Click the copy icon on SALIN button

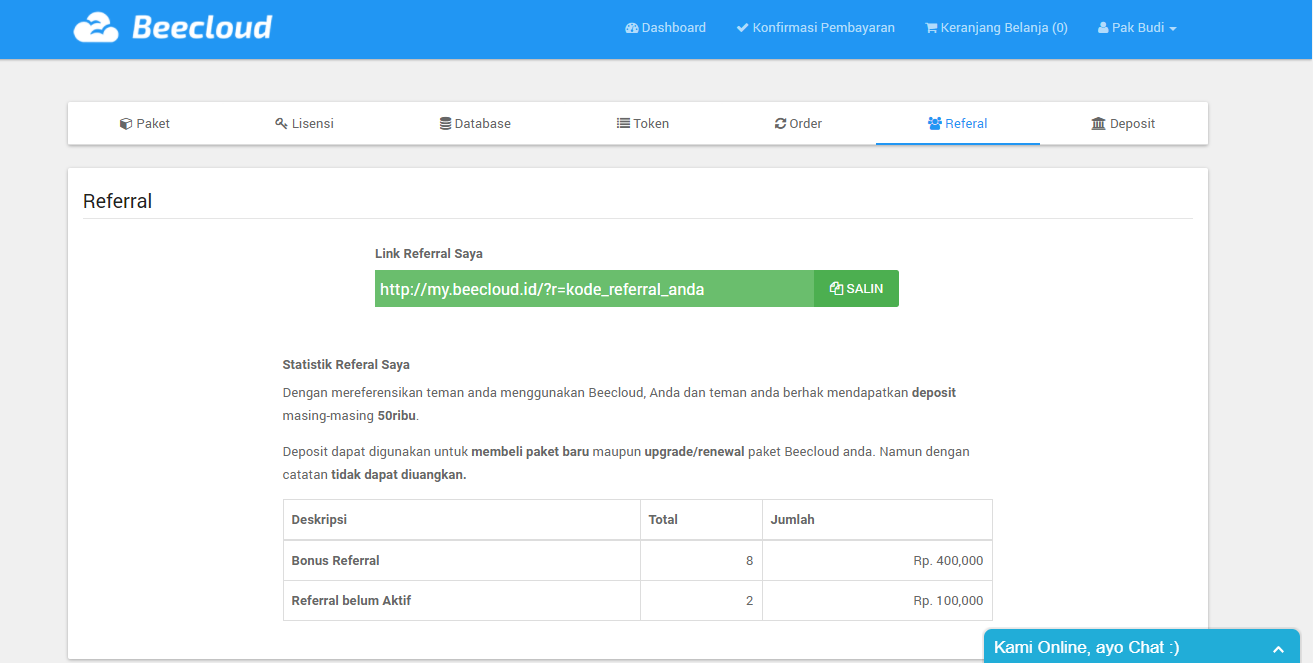[x=837, y=289]
